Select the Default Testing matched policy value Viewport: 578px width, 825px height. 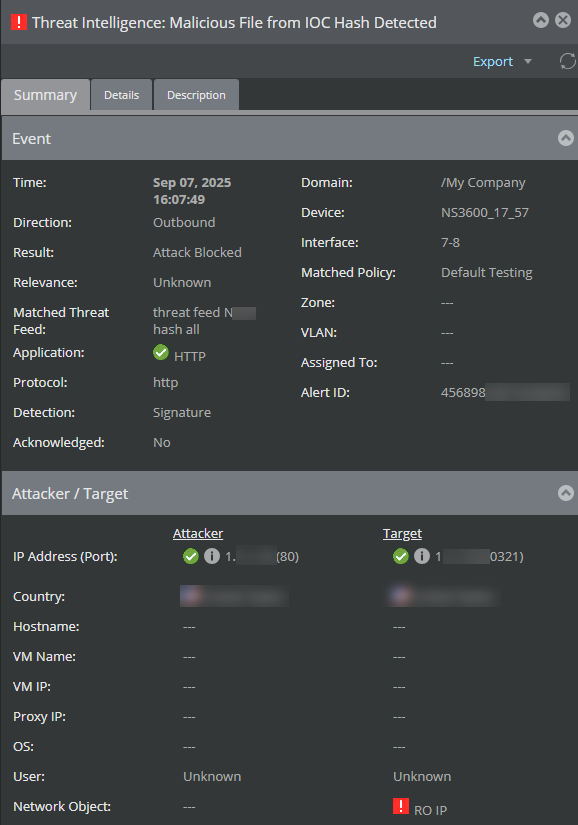pos(486,273)
